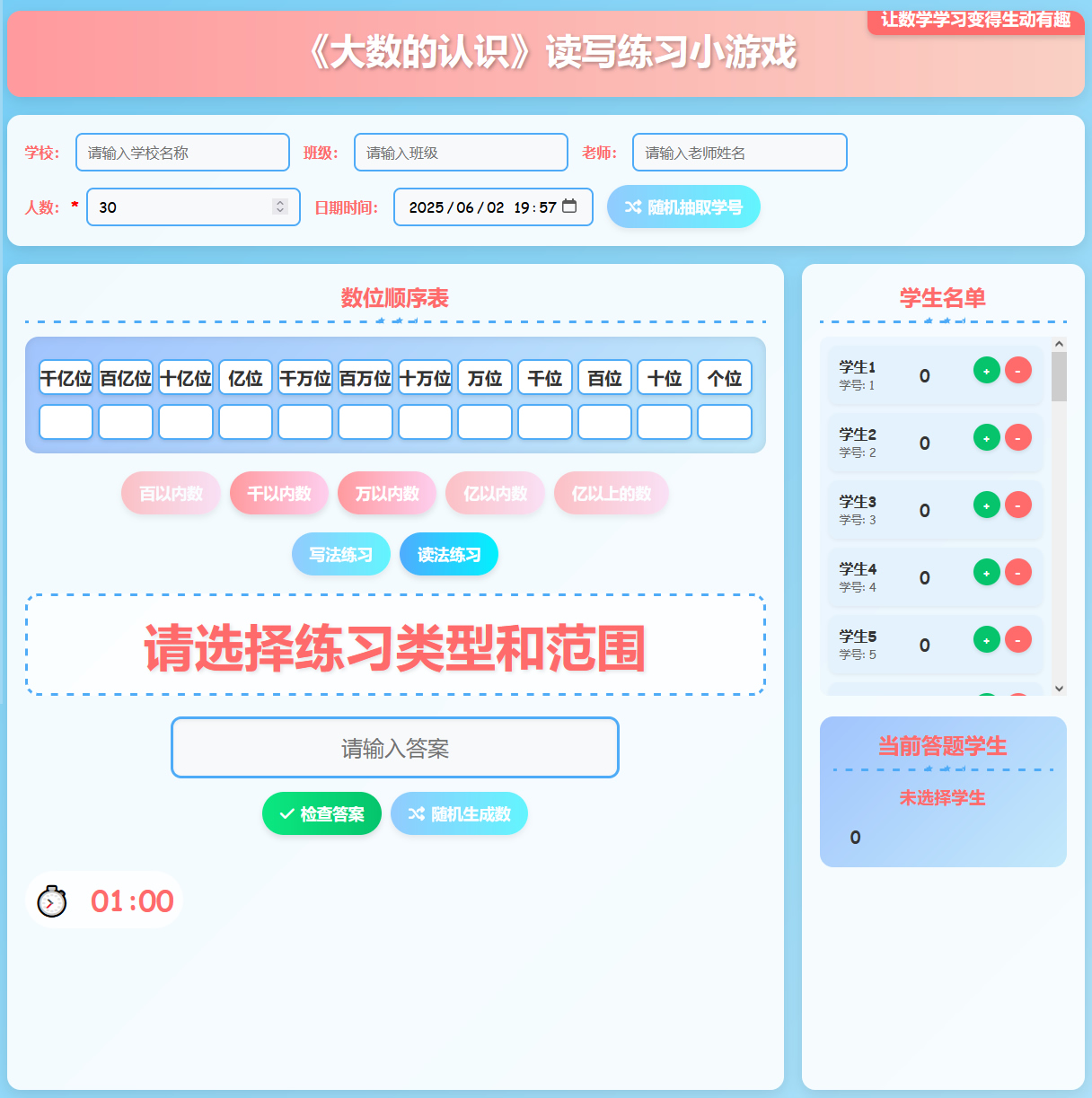Add a point to 学生4
Image resolution: width=1092 pixels, height=1098 pixels.
pyautogui.click(x=986, y=572)
